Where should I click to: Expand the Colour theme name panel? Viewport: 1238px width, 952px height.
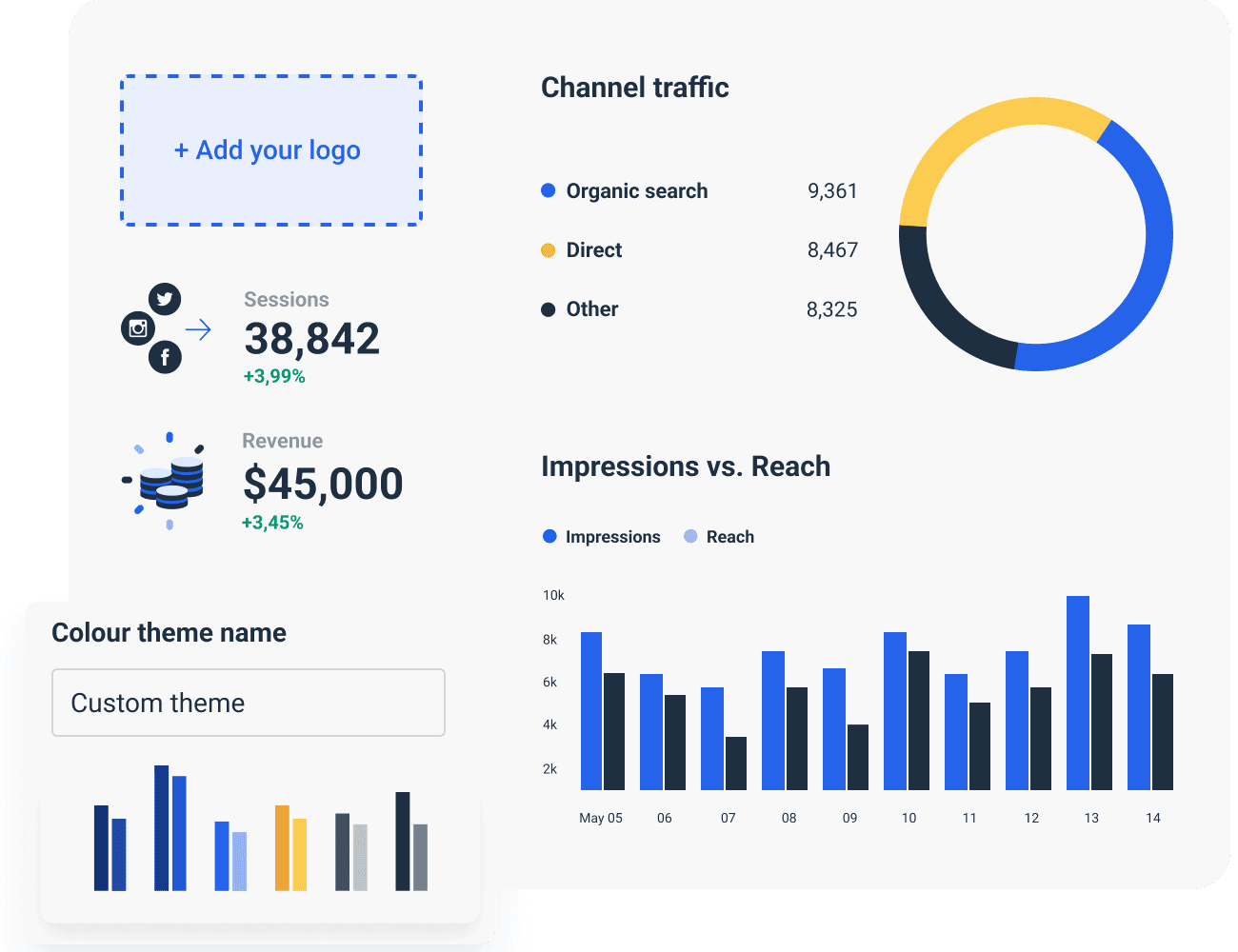tap(169, 632)
